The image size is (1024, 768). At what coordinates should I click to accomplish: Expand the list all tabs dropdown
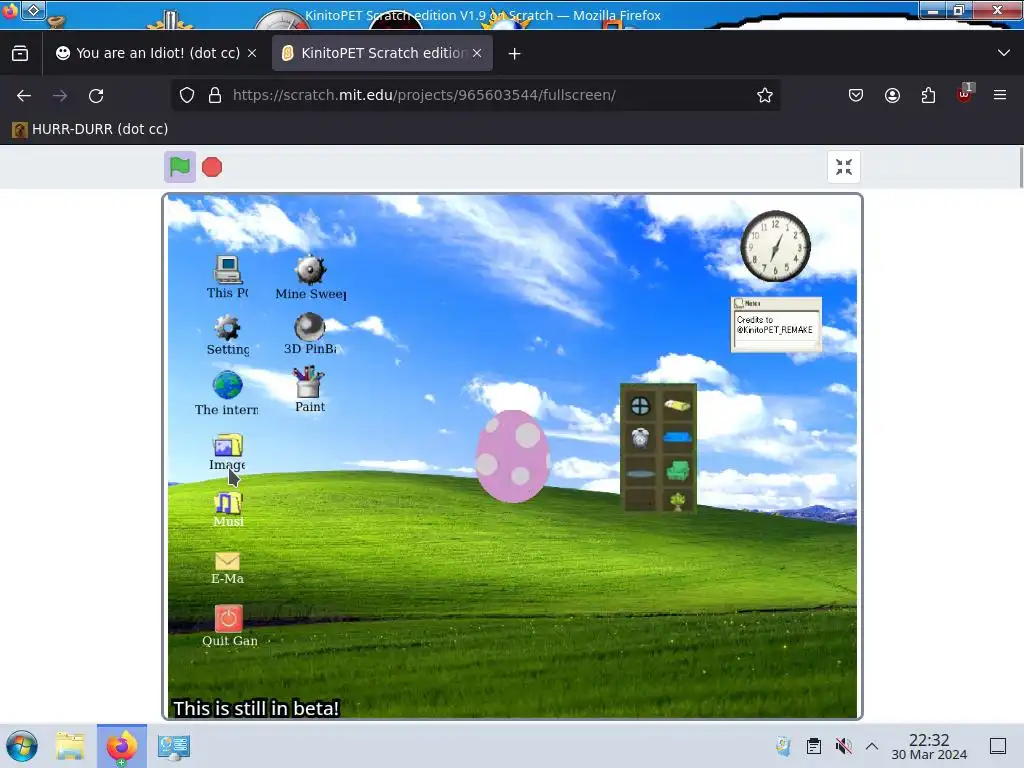pos(1004,53)
